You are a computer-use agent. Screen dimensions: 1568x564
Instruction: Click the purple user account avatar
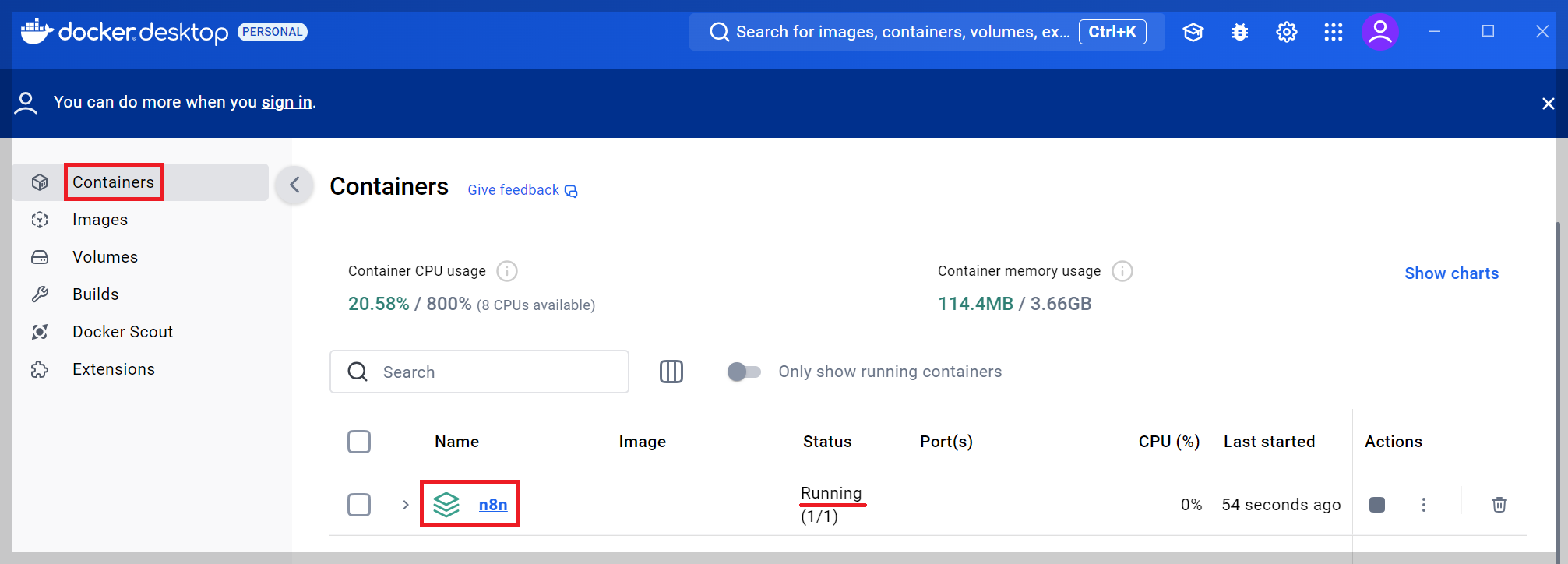pos(1380,32)
